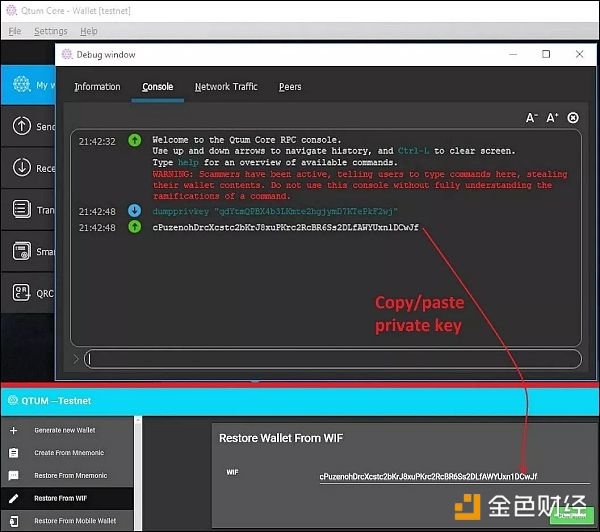Close the Debug window
The width and height of the screenshot is (600, 532).
tap(579, 54)
